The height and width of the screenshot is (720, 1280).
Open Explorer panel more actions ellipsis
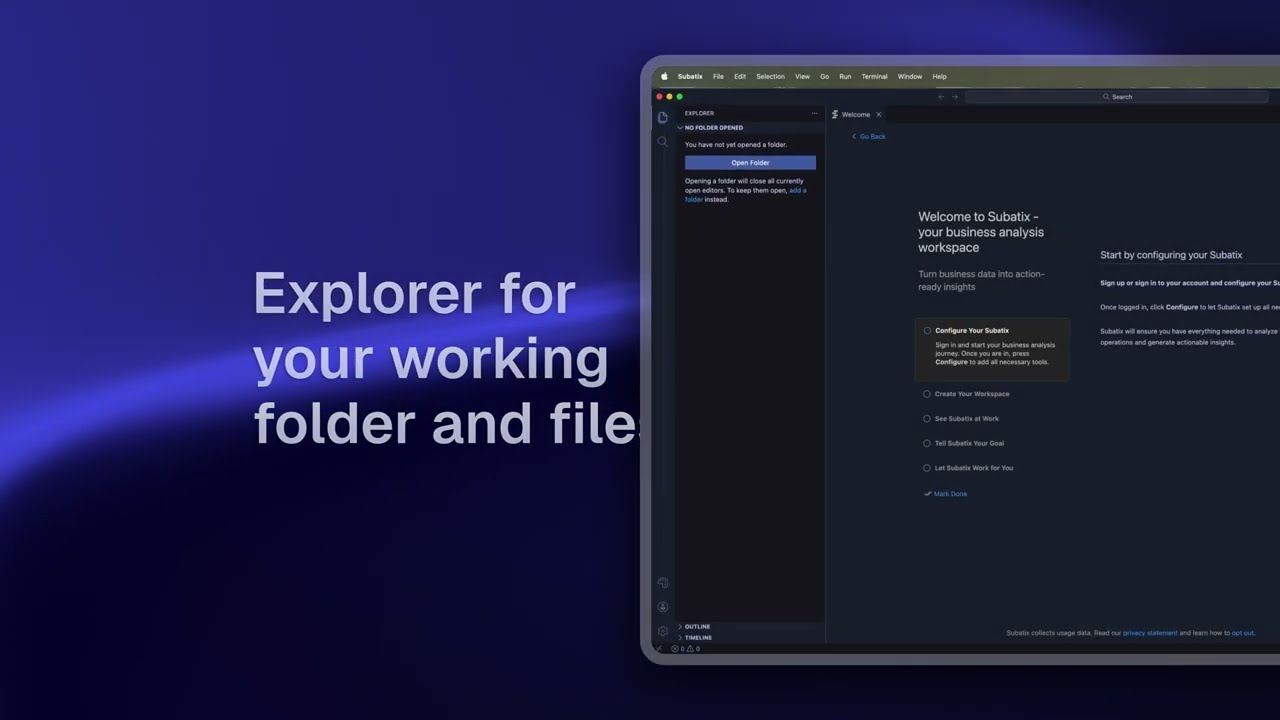814,113
